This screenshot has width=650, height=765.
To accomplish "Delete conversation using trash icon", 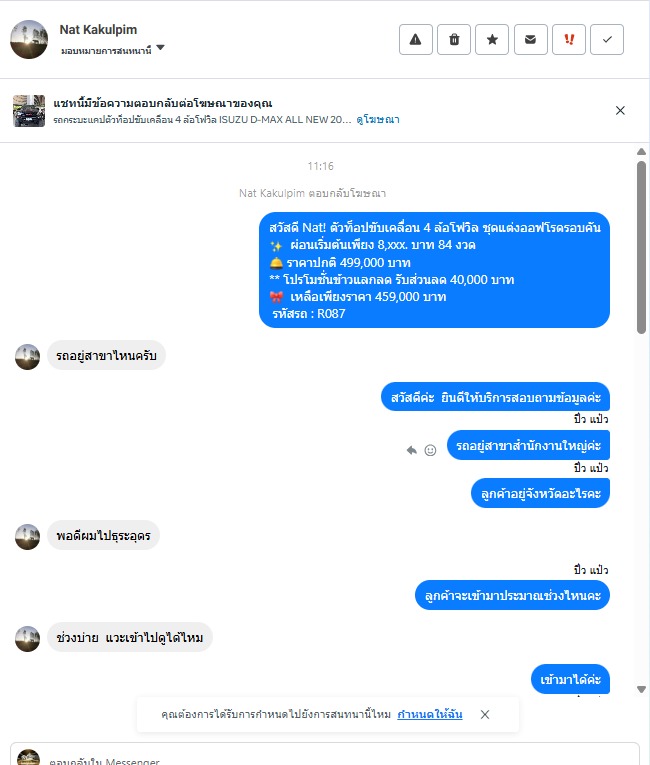I will (x=454, y=40).
